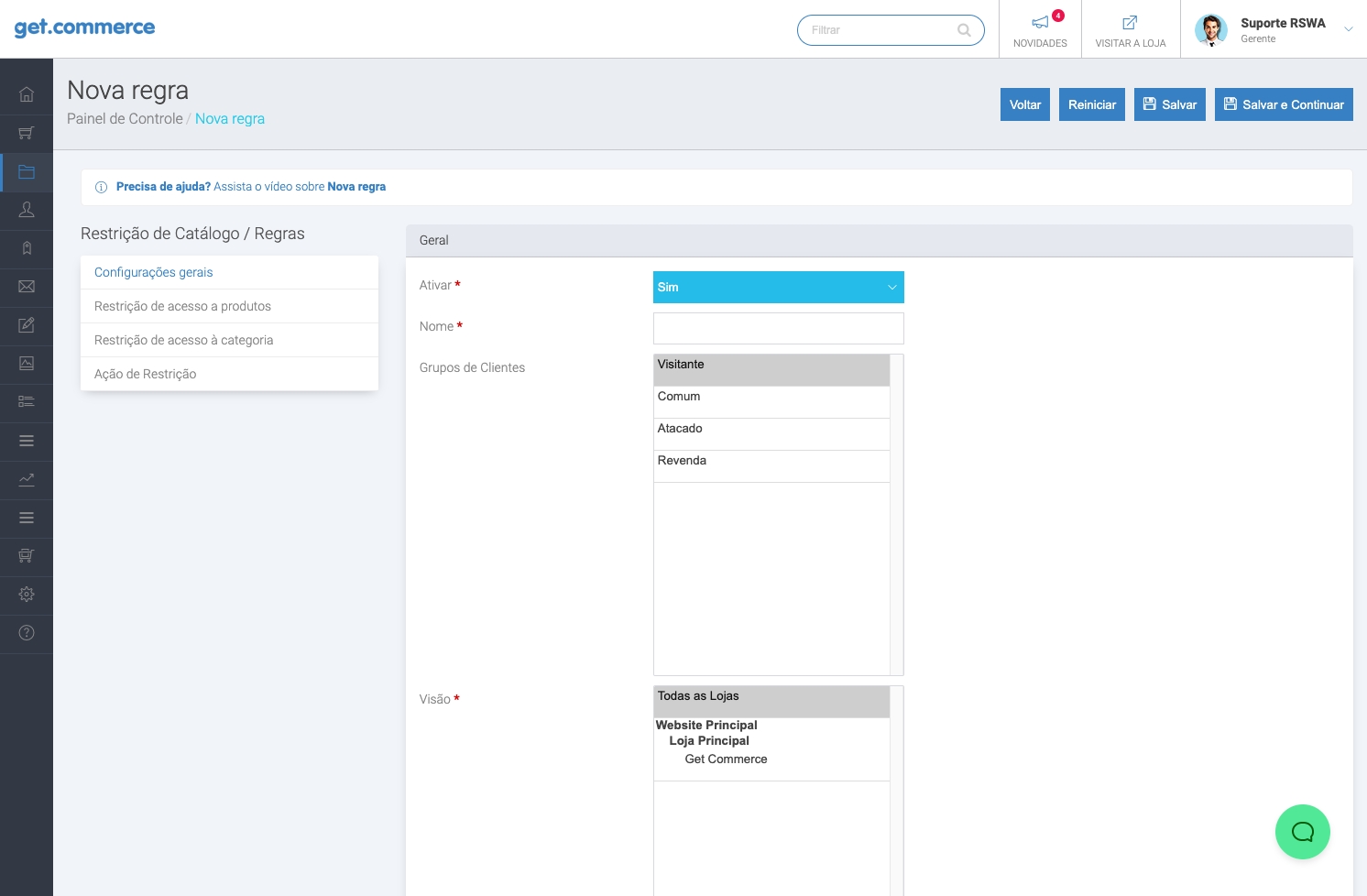Open the green chat support bubble

click(1302, 832)
